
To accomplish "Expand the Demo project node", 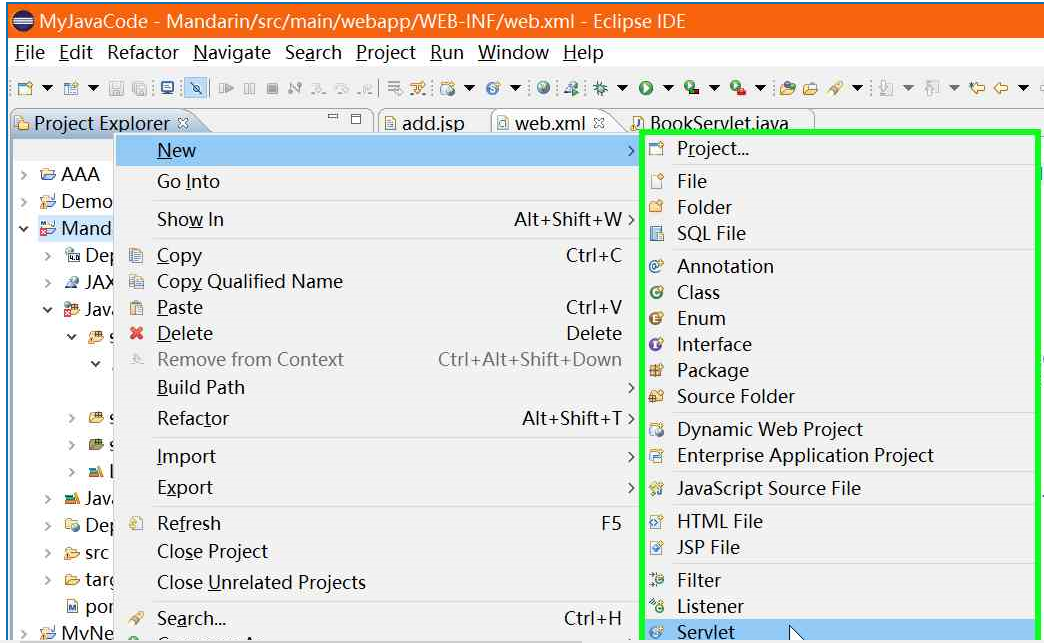I will (24, 202).
